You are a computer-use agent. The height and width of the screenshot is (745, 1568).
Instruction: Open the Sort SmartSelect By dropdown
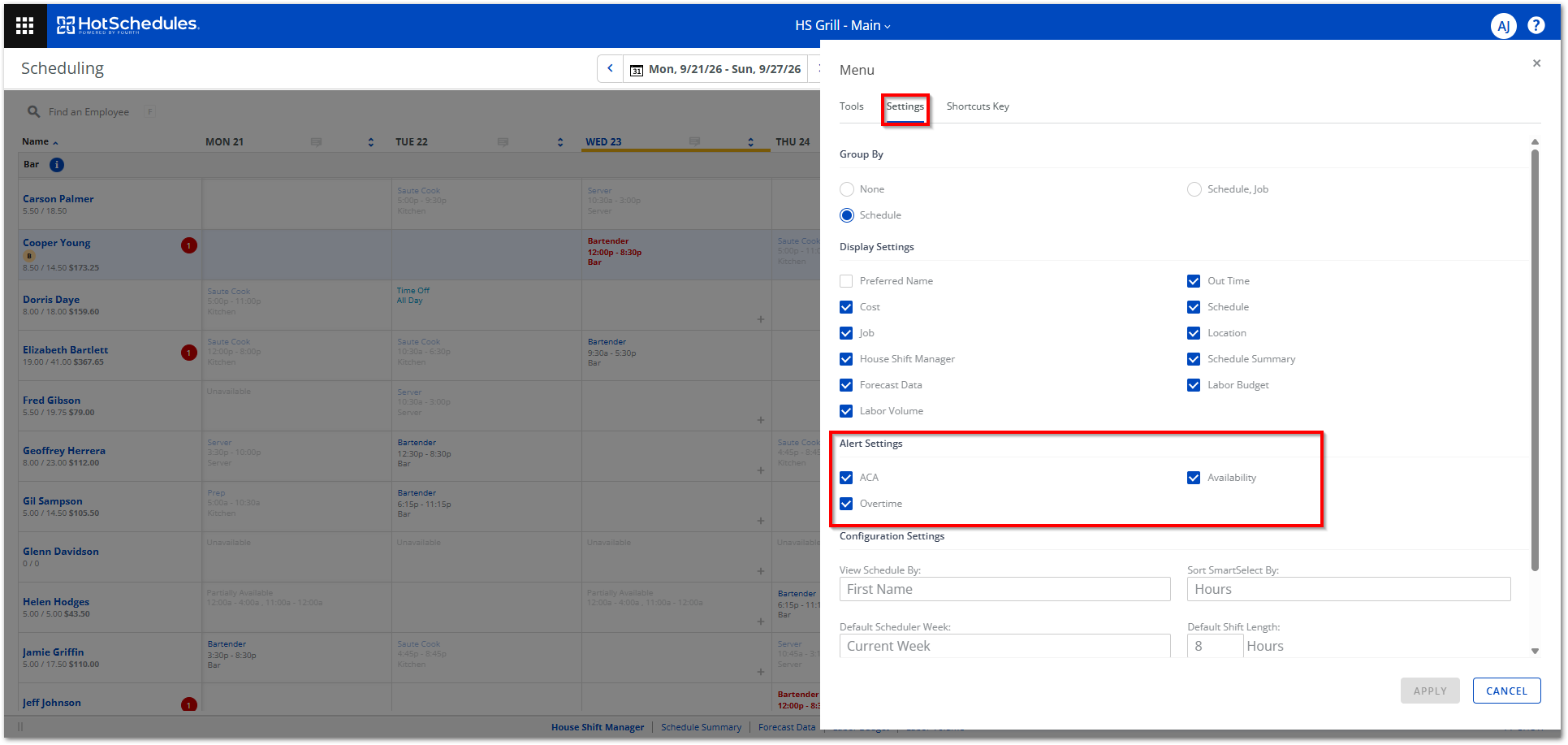point(1349,589)
